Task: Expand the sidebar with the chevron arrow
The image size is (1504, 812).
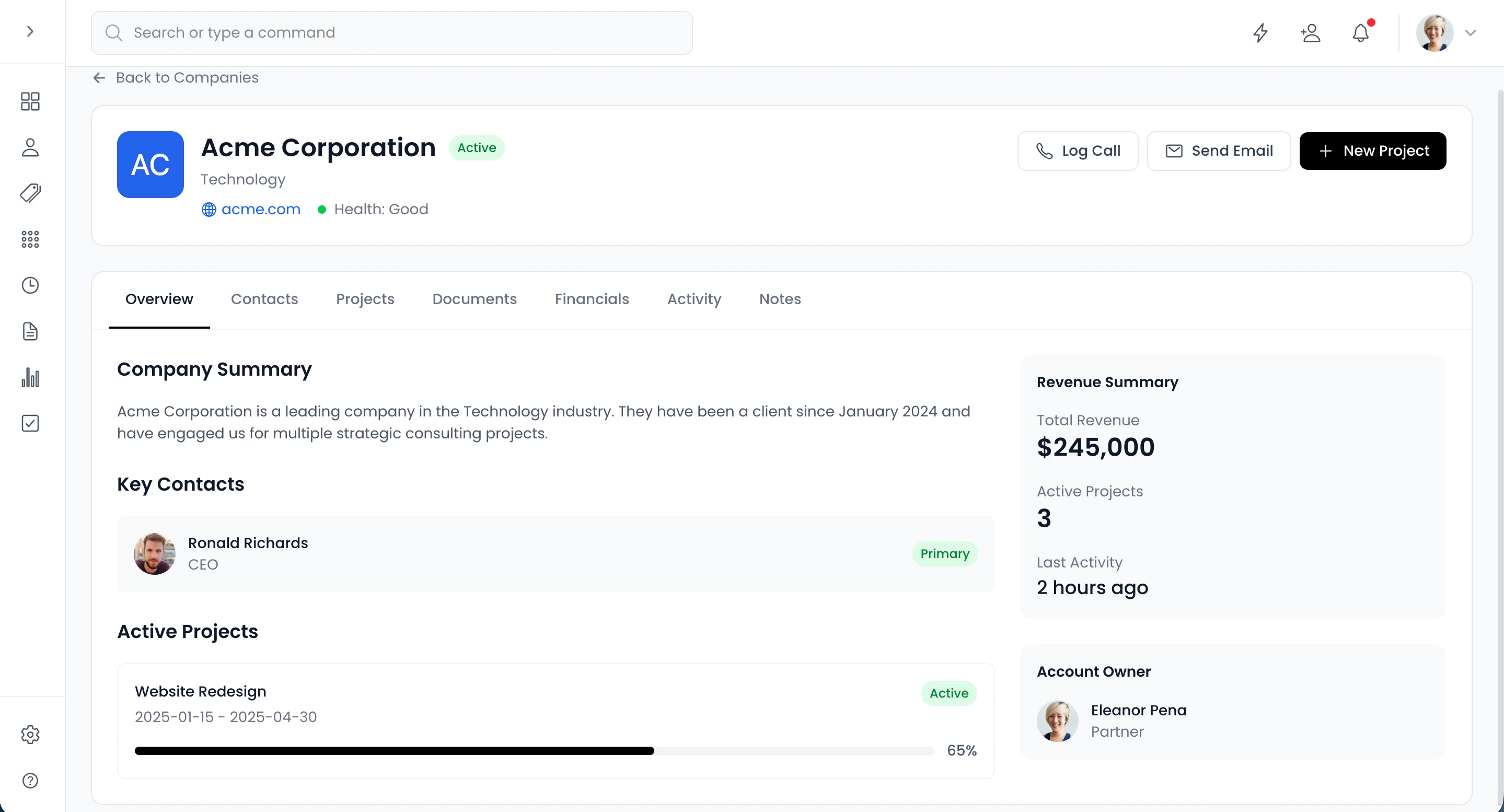Action: click(30, 31)
